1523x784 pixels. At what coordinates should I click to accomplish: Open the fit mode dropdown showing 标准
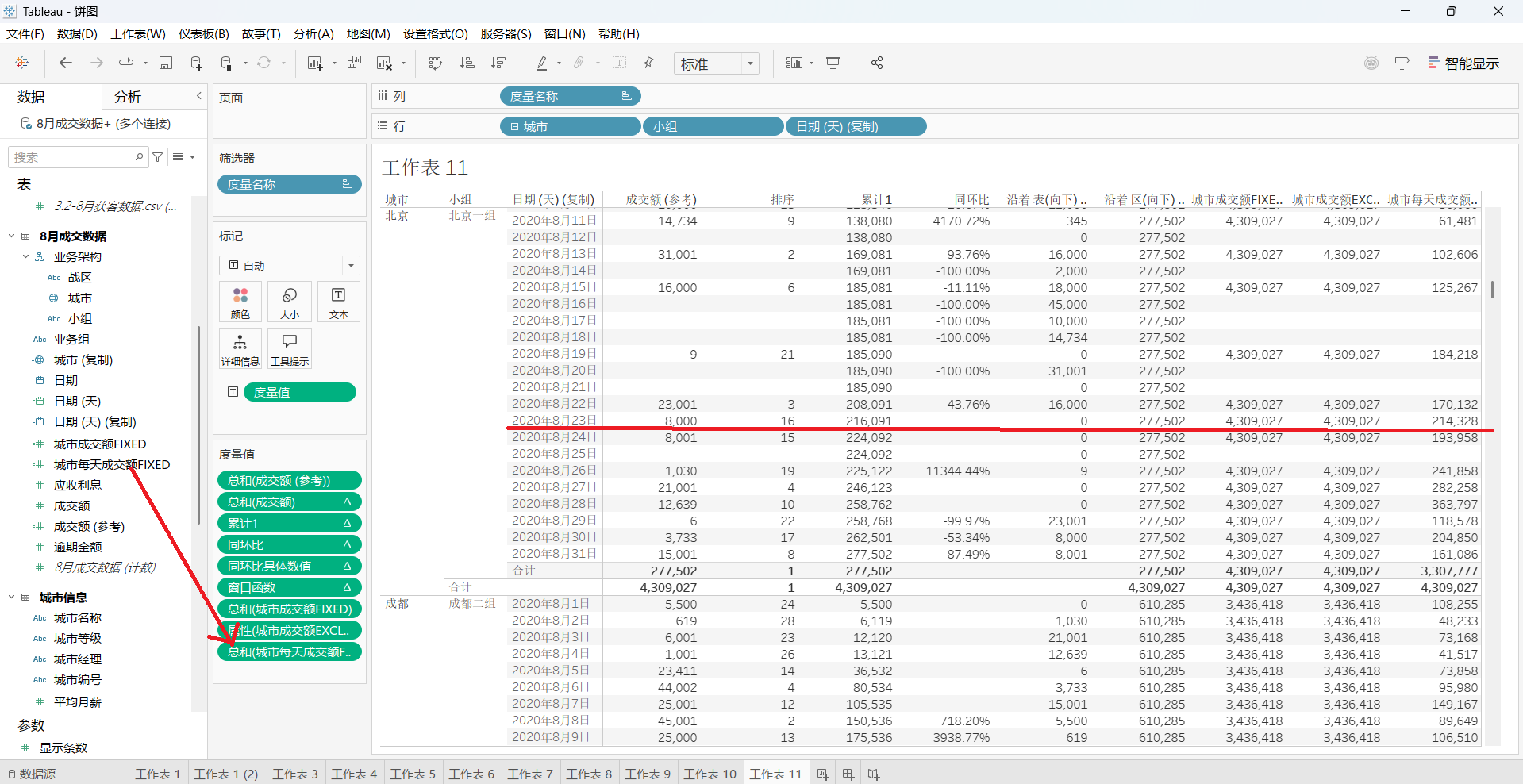click(717, 63)
